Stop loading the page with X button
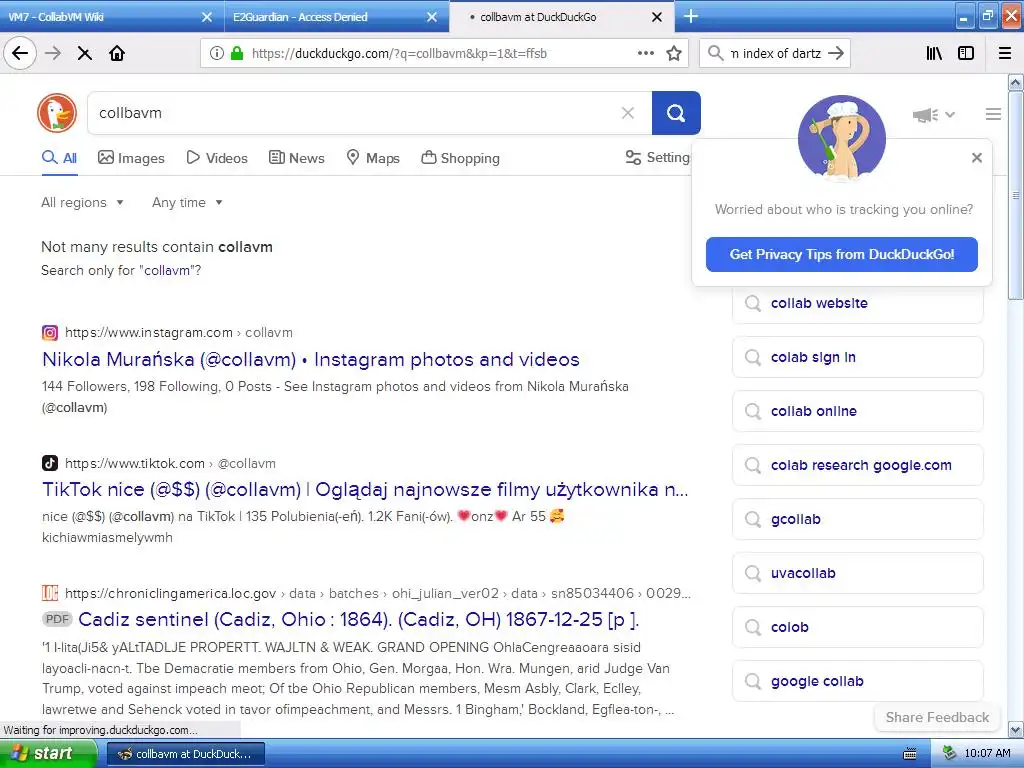 click(85, 53)
